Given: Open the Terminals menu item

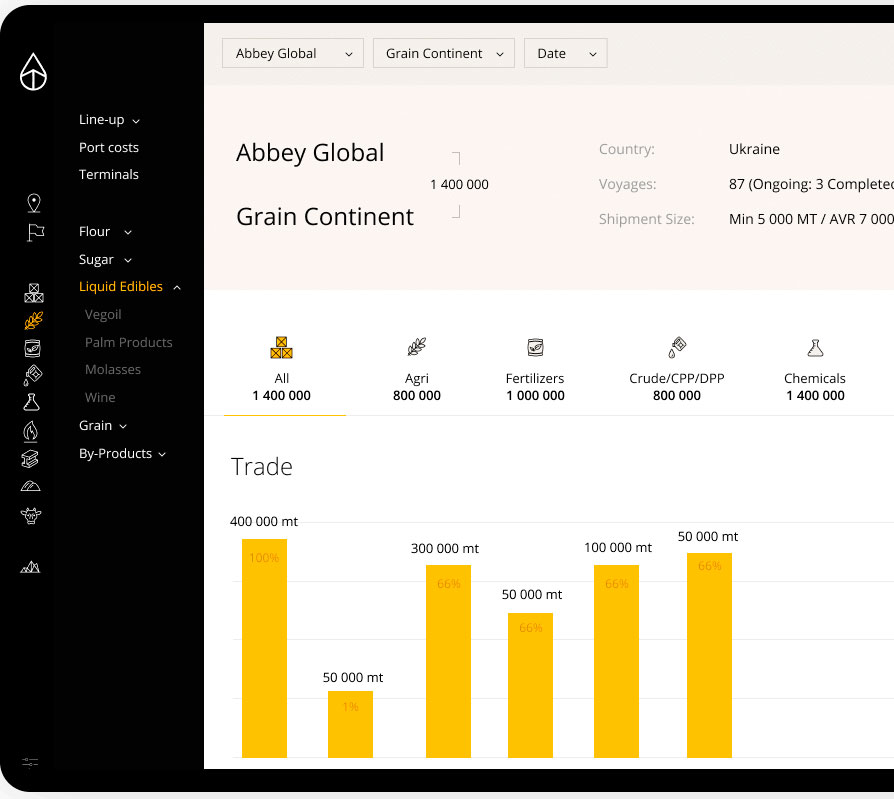Looking at the screenshot, I should point(109,175).
